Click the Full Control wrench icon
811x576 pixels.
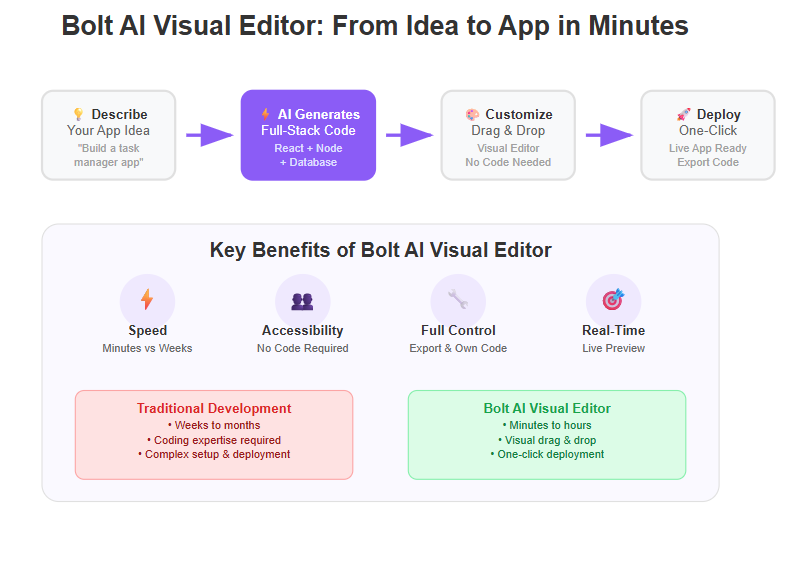pos(458,301)
